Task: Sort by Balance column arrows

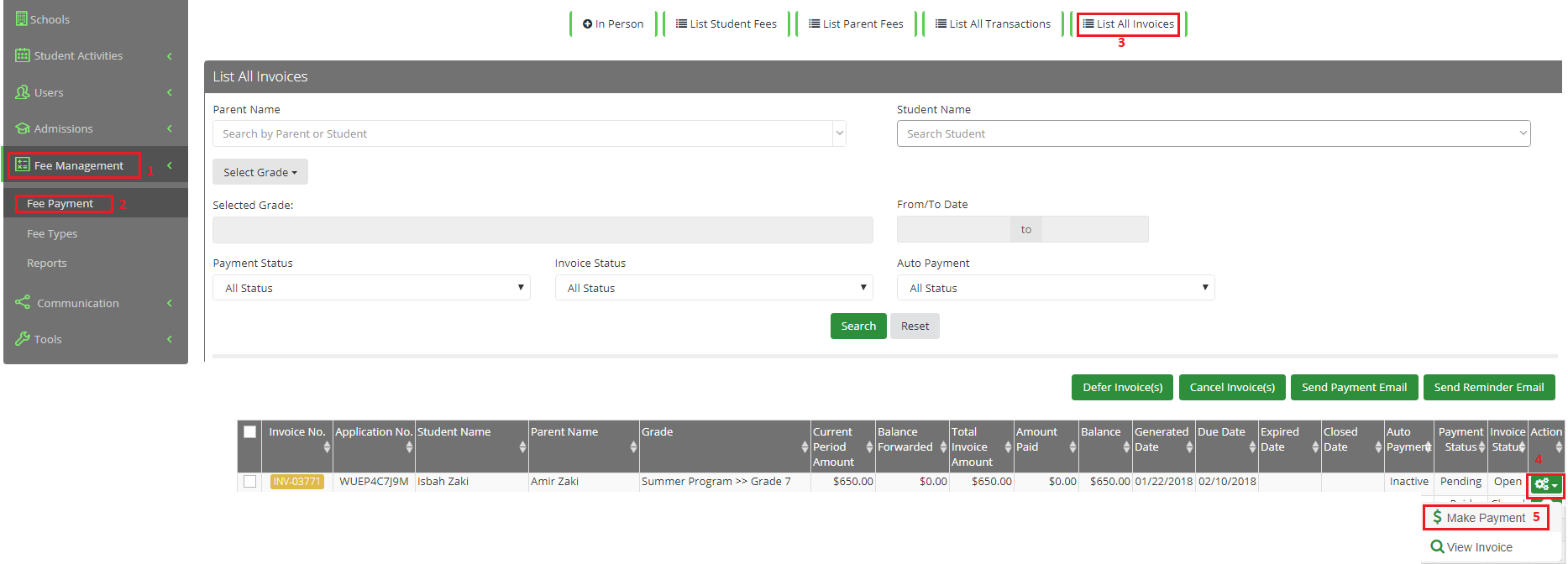Action: (x=1126, y=447)
